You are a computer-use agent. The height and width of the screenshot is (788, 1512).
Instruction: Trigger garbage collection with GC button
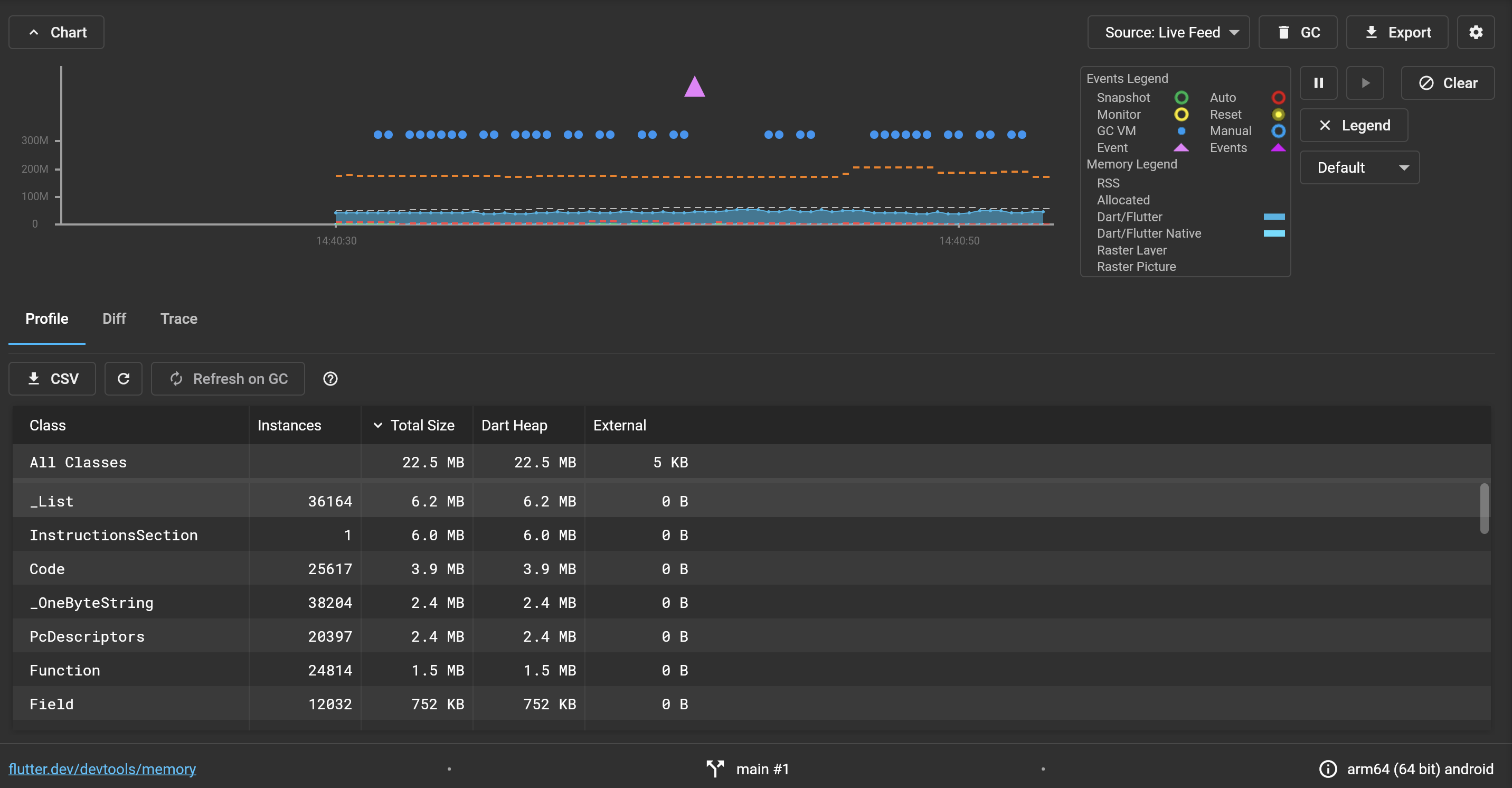click(x=1298, y=32)
